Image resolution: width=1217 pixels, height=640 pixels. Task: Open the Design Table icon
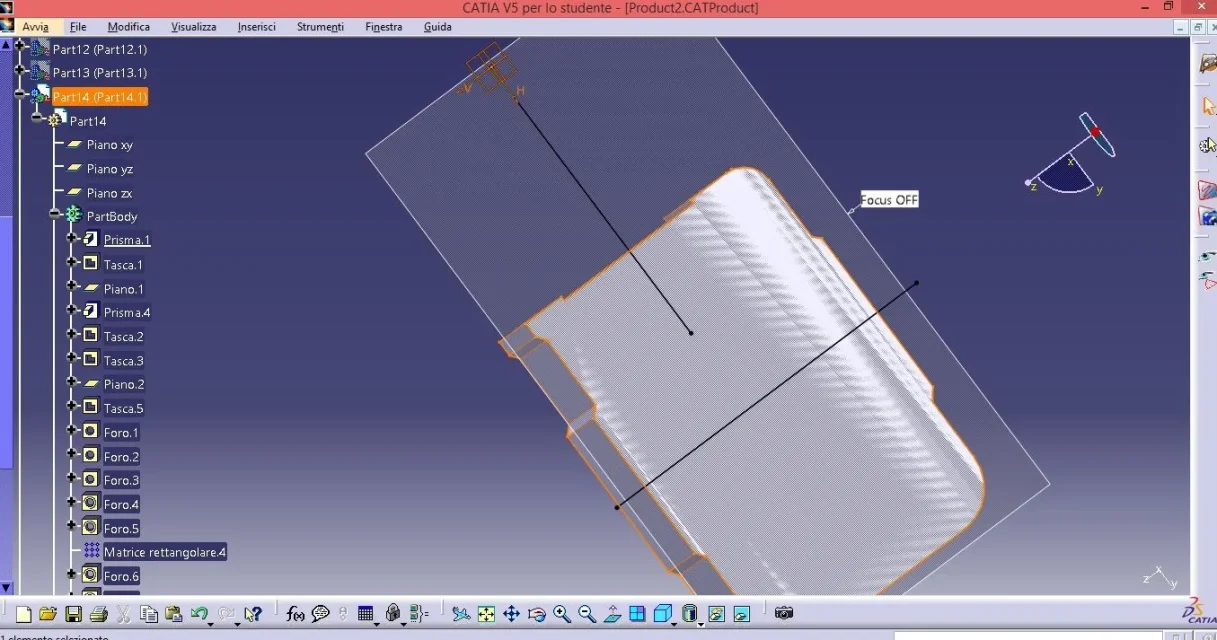(366, 614)
